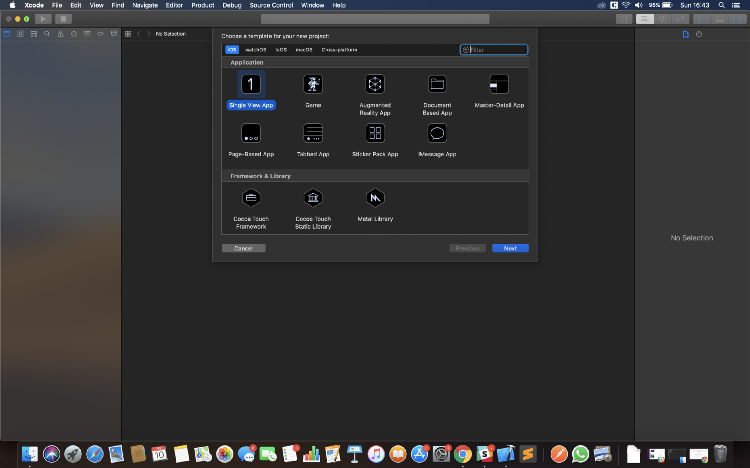Open the related items grid menu
Image resolution: width=750 pixels, height=468 pixels.
point(128,34)
